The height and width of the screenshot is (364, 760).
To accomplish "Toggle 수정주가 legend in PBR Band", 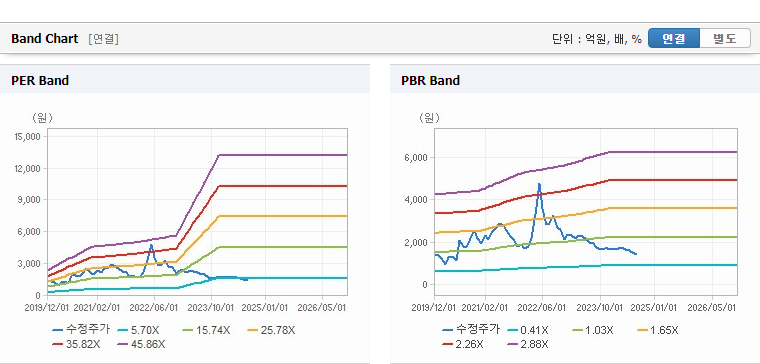I will point(471,330).
